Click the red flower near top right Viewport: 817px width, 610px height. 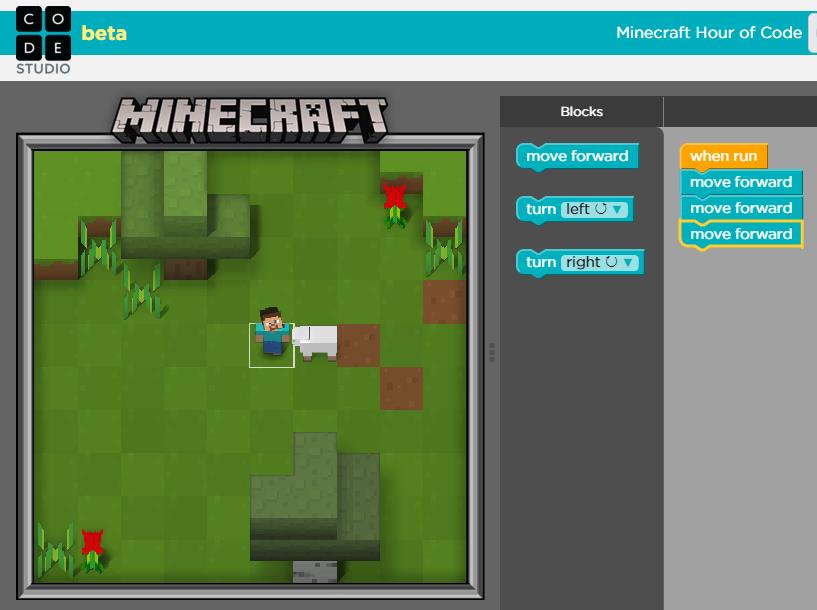pyautogui.click(x=395, y=205)
